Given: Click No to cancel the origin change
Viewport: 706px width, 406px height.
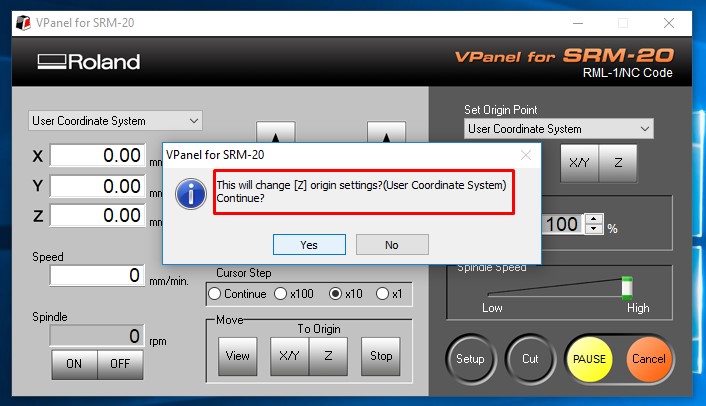Looking at the screenshot, I should click(392, 244).
